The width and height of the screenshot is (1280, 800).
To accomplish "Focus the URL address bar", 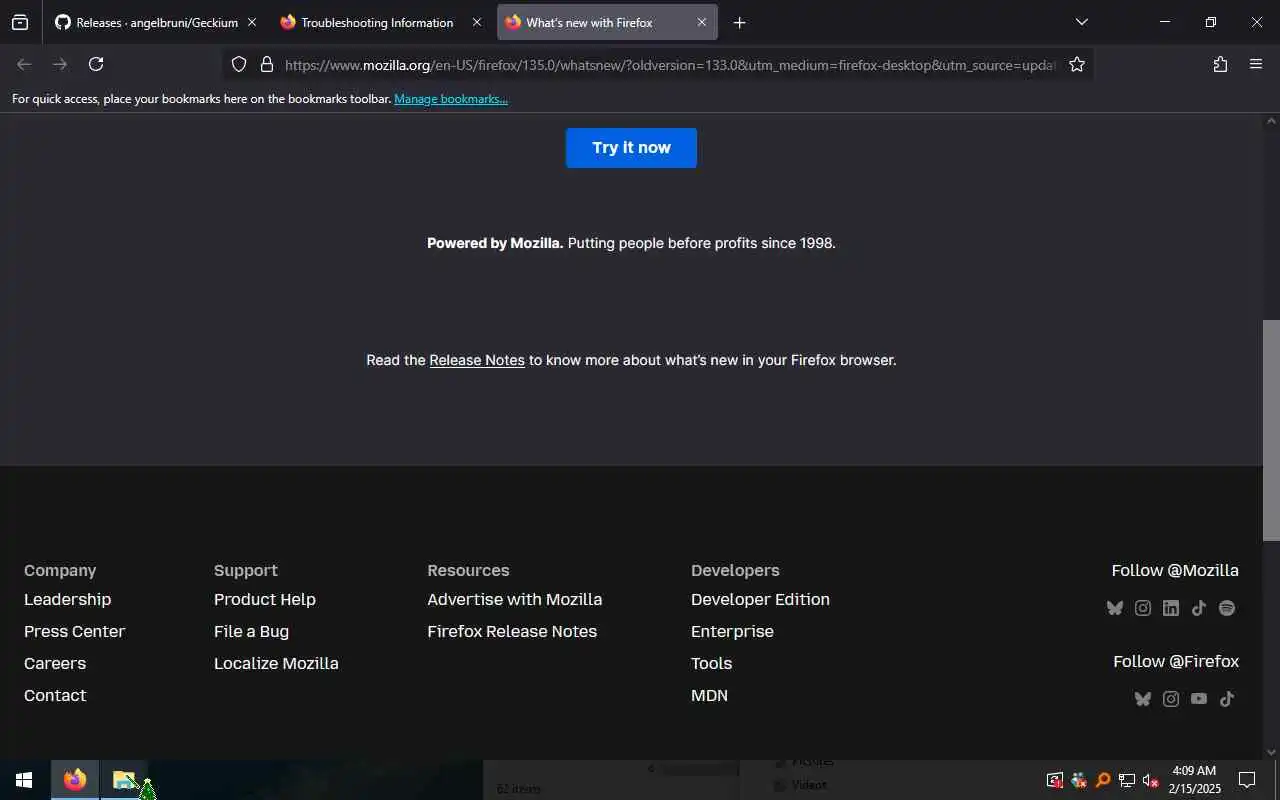I will (x=670, y=64).
